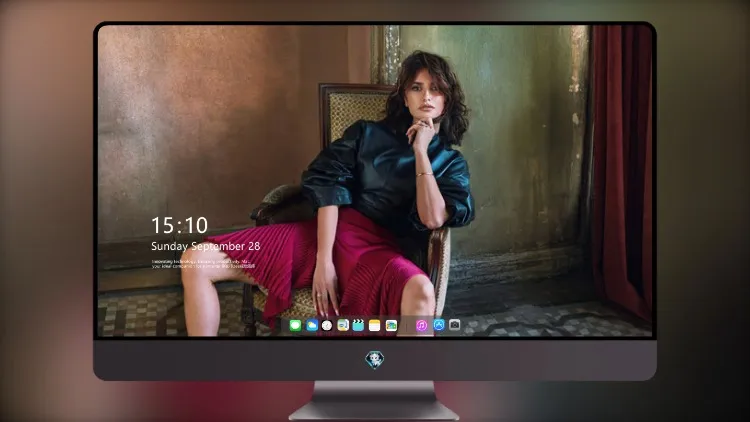Open the blue App Store icon
Image resolution: width=750 pixels, height=422 pixels.
click(439, 325)
